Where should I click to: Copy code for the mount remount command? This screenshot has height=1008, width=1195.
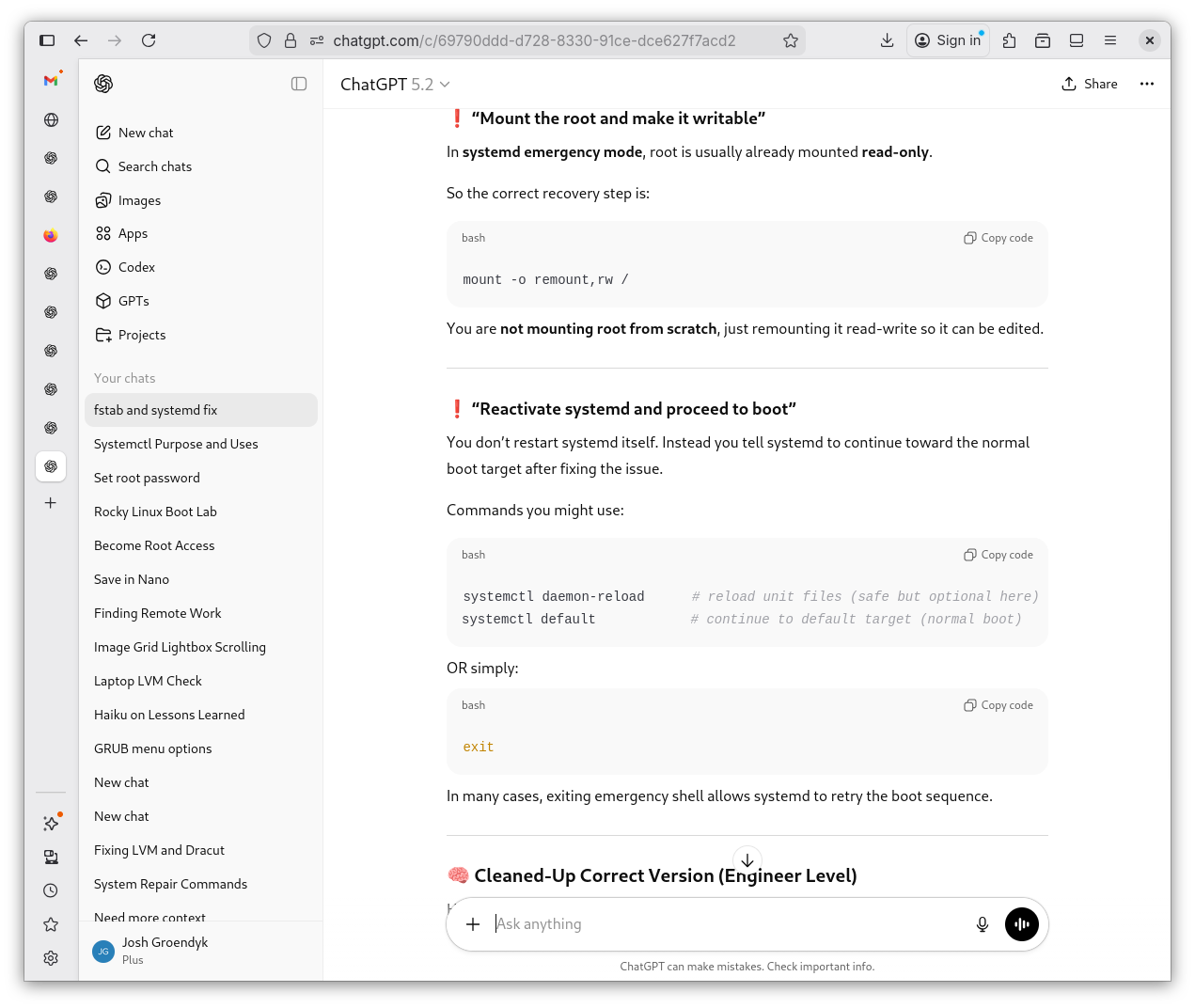[998, 238]
